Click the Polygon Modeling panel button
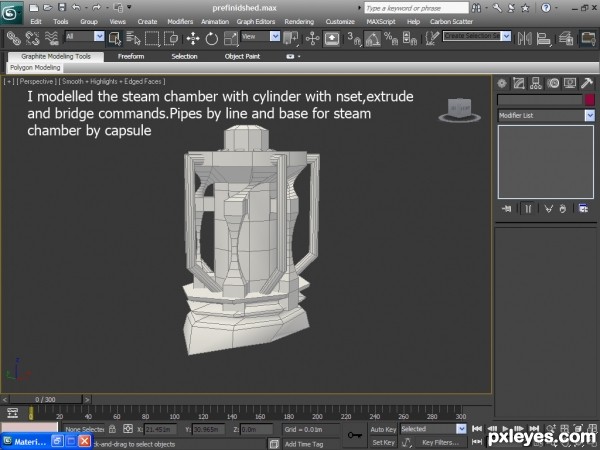This screenshot has width=600, height=450. [x=35, y=68]
